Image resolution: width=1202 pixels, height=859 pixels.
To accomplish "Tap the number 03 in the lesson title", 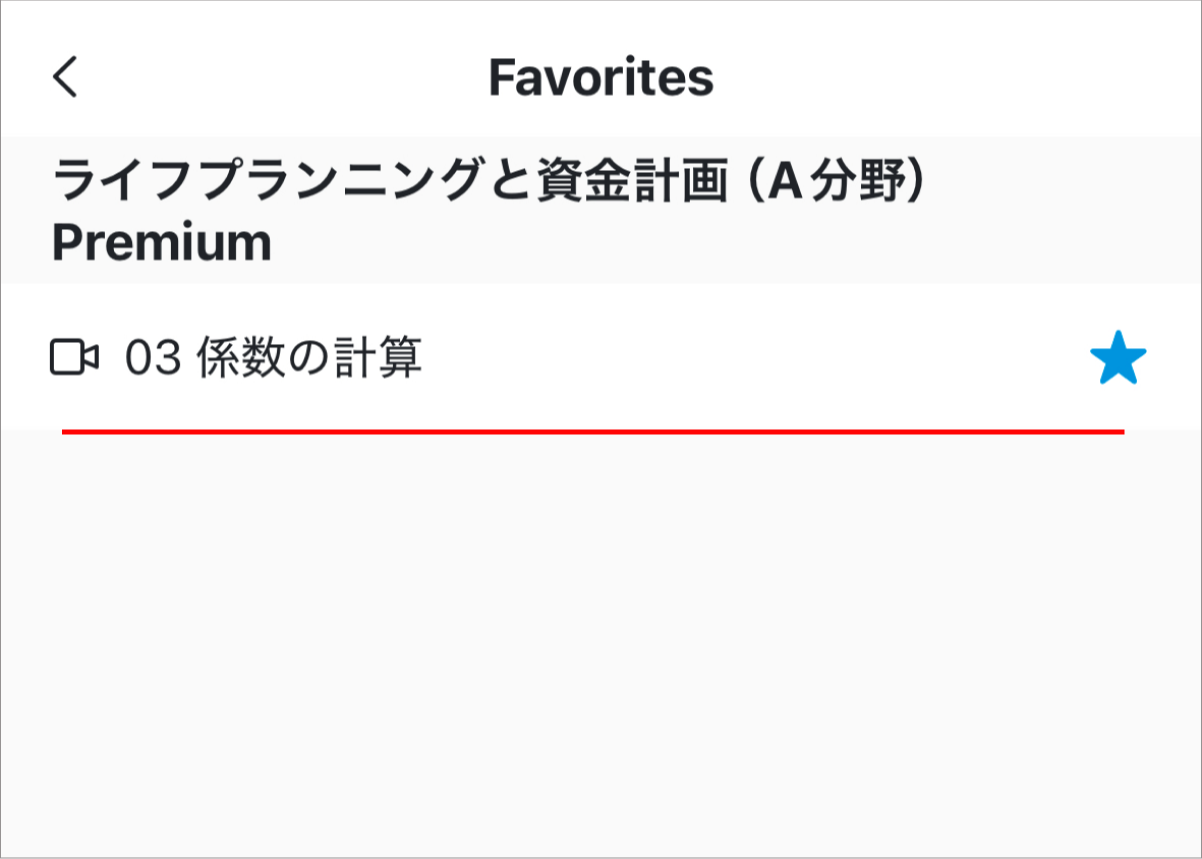I will click(x=152, y=359).
